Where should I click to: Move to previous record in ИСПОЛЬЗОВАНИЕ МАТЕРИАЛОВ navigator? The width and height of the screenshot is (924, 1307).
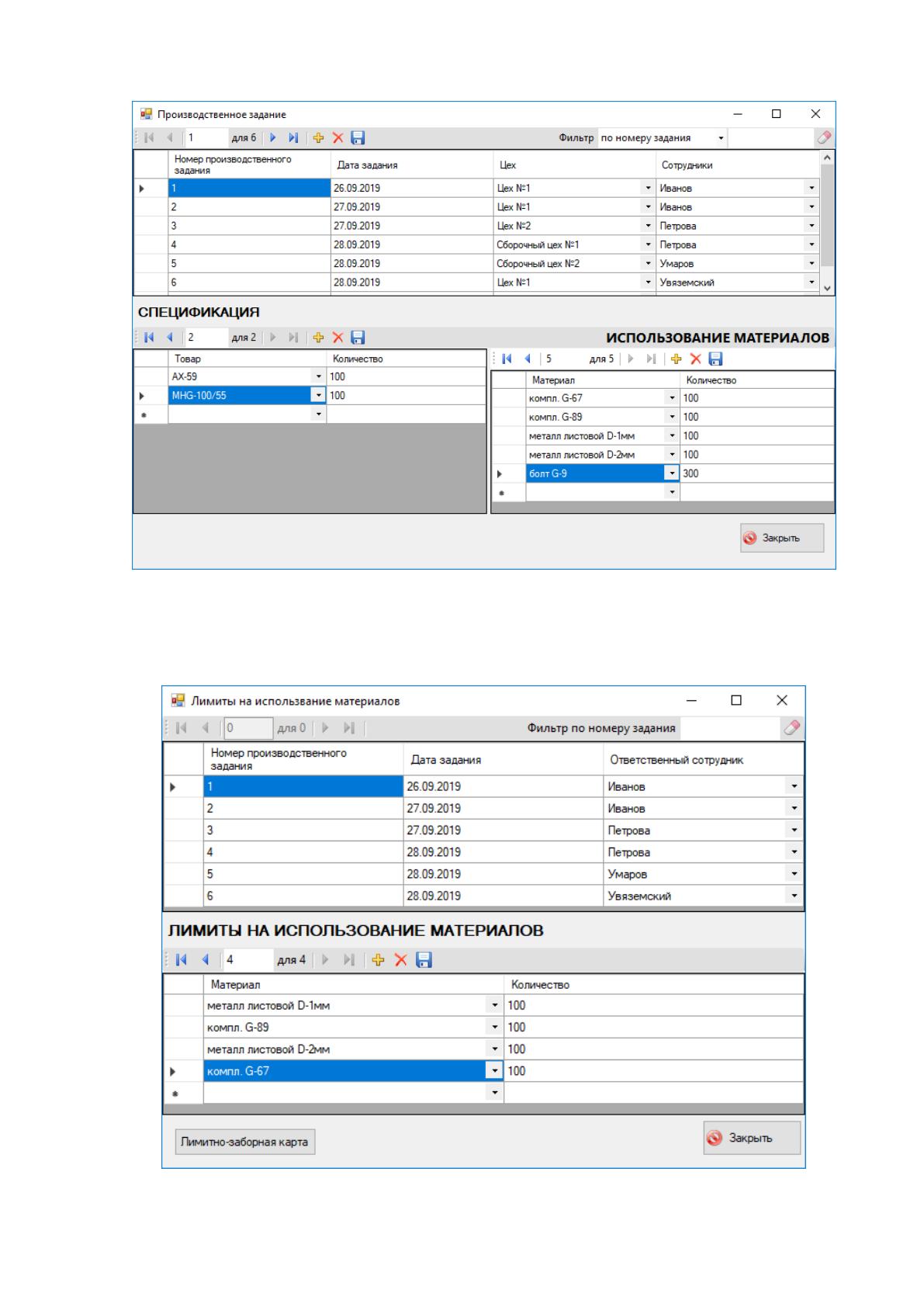[528, 359]
